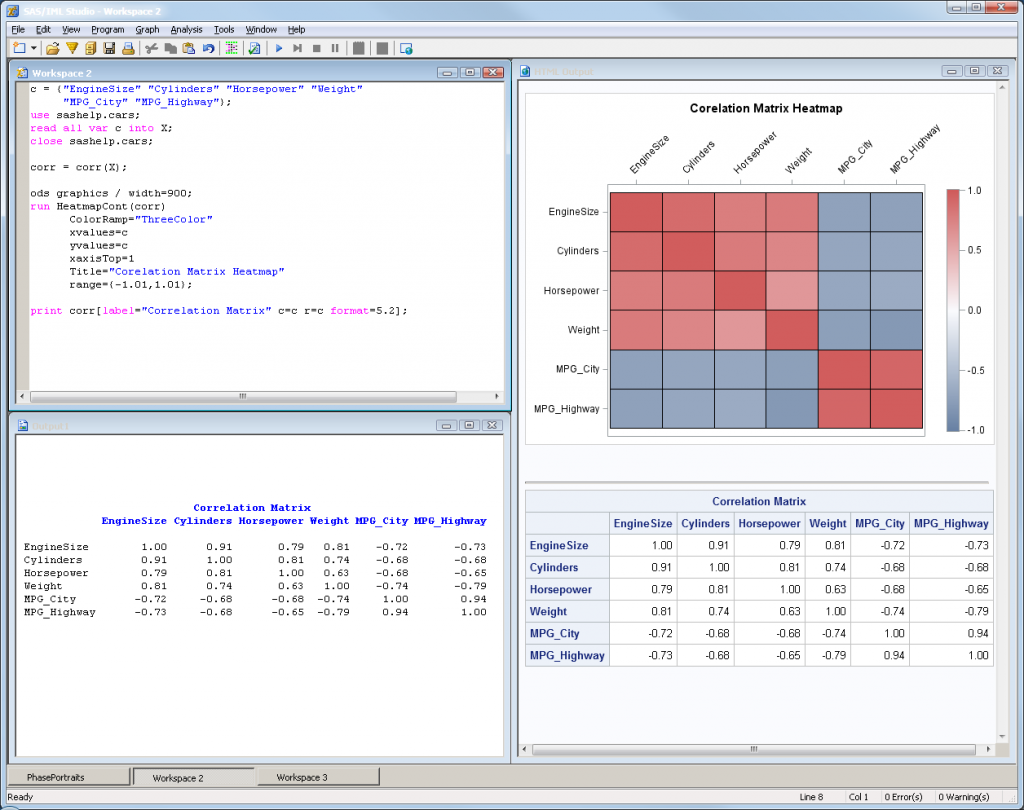
Task: Open a file with the Open icon
Action: (52, 47)
